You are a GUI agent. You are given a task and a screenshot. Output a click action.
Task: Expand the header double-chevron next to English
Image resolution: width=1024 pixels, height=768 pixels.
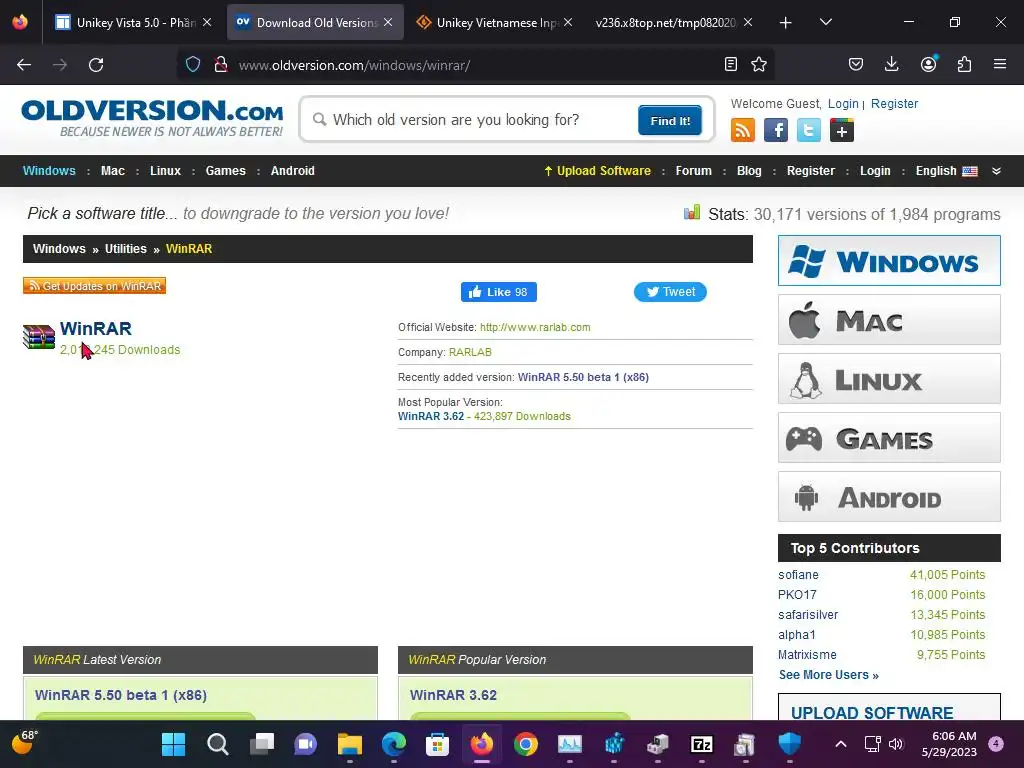tap(997, 171)
